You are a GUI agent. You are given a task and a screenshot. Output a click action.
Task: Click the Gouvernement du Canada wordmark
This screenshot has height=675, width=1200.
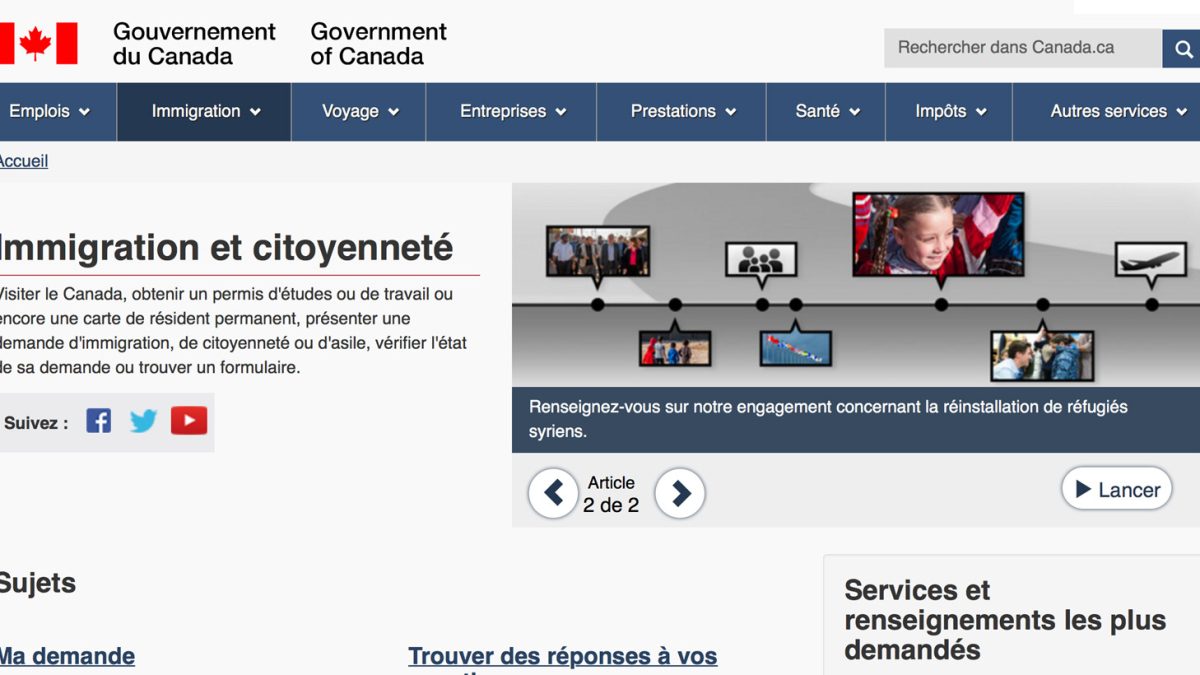coord(194,44)
